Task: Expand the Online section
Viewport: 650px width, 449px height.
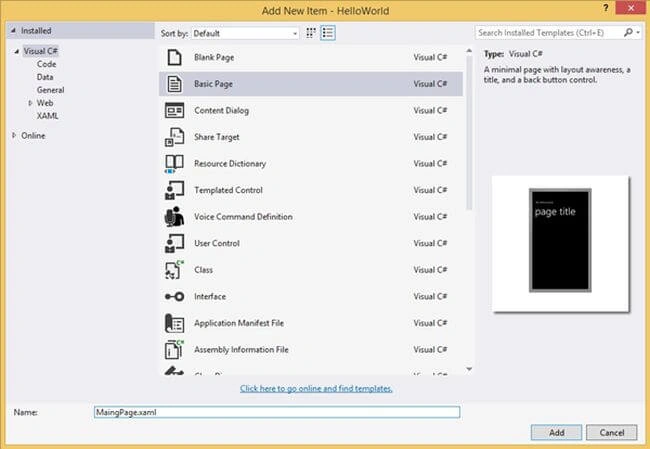Action: [x=14, y=136]
